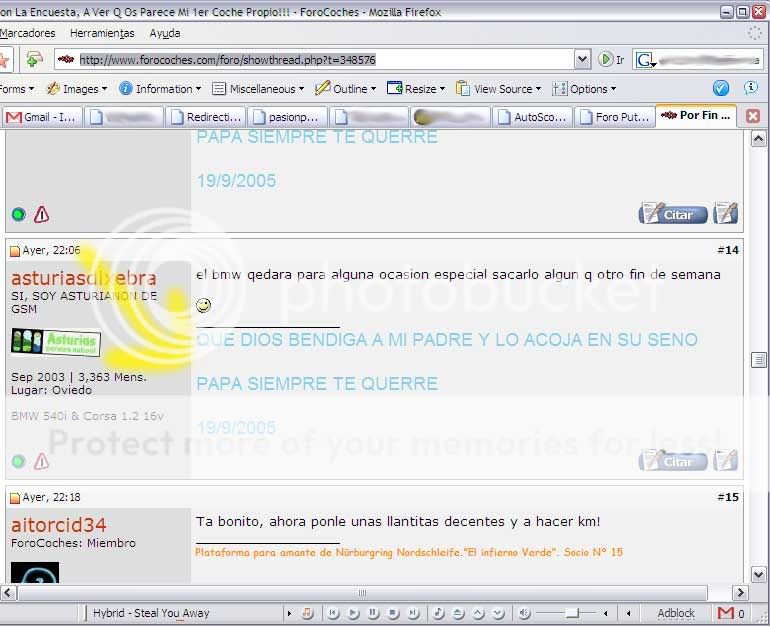Open the Options menu in developer toolbar
770x627 pixels.
(584, 89)
